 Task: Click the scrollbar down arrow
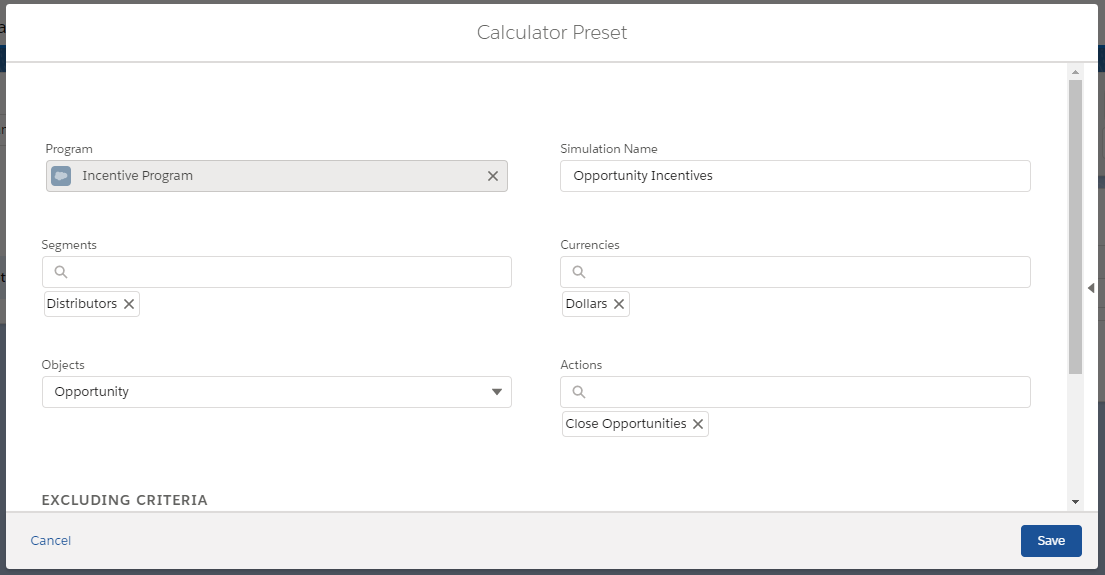tap(1075, 502)
